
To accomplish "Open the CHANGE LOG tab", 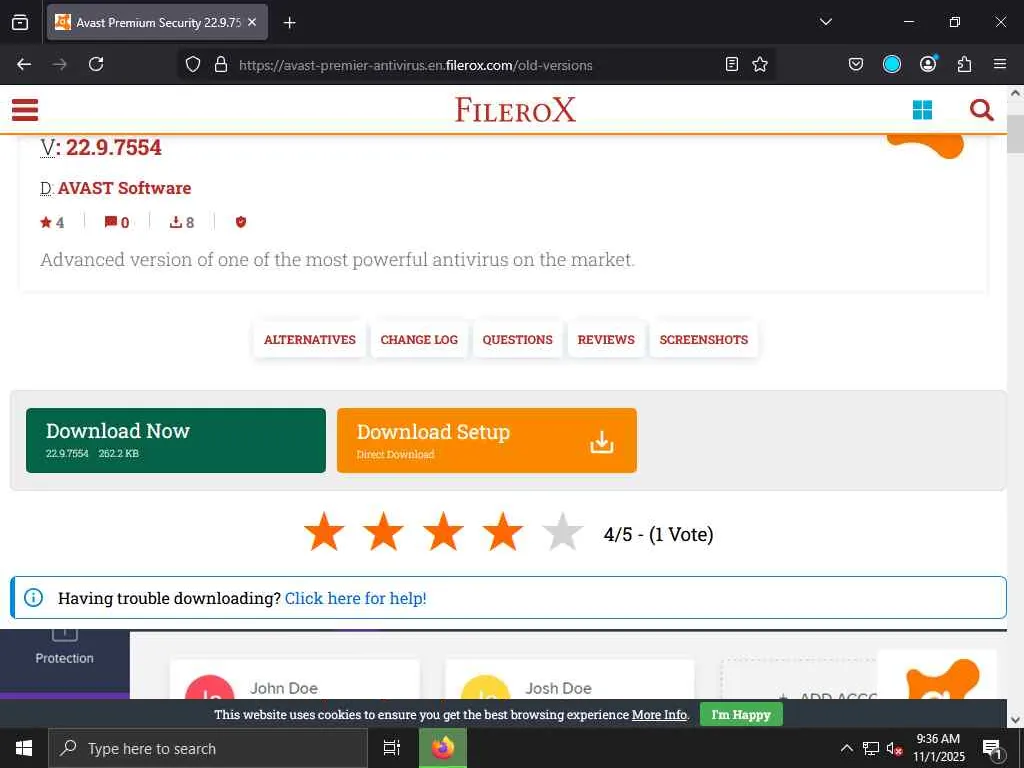I will 419,340.
